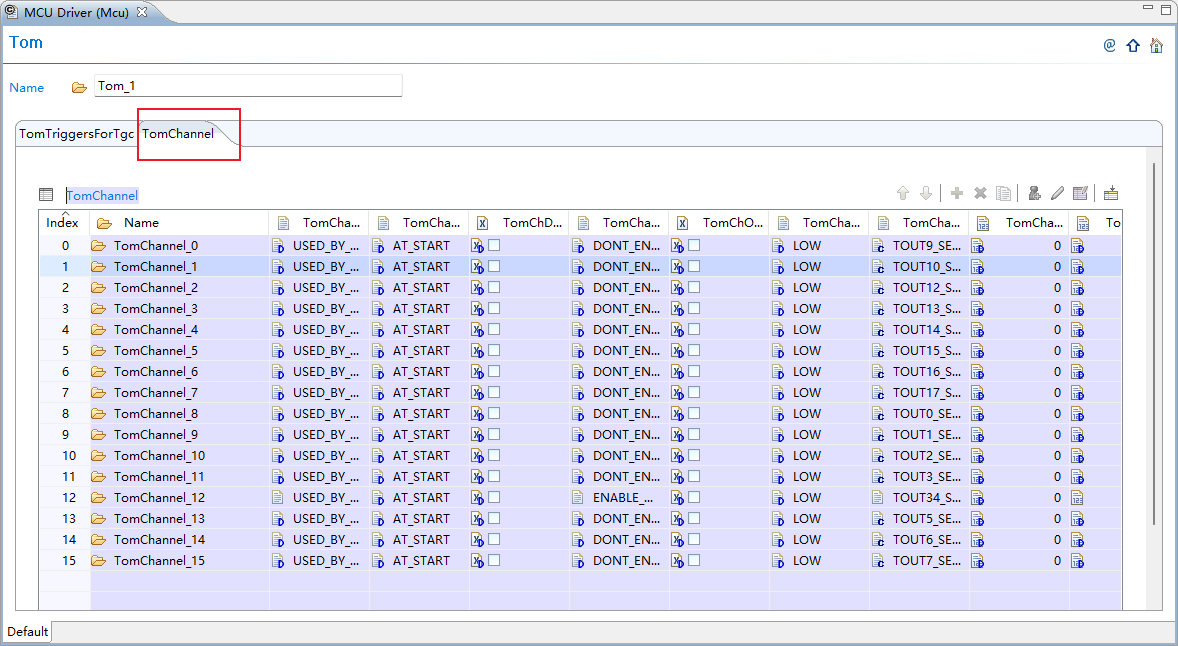The width and height of the screenshot is (1178, 646).
Task: Select the TomChannel_13 row name
Action: 159,519
